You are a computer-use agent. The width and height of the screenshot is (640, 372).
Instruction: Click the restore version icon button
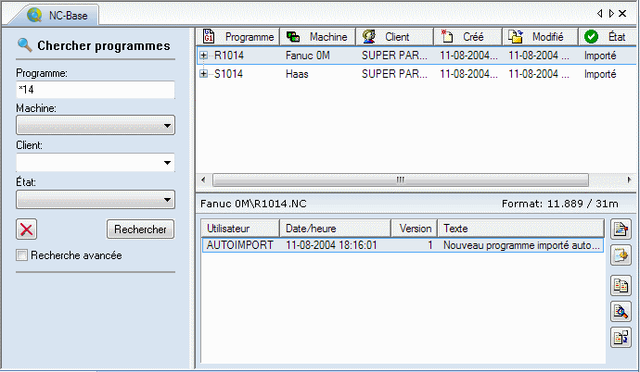[x=621, y=256]
